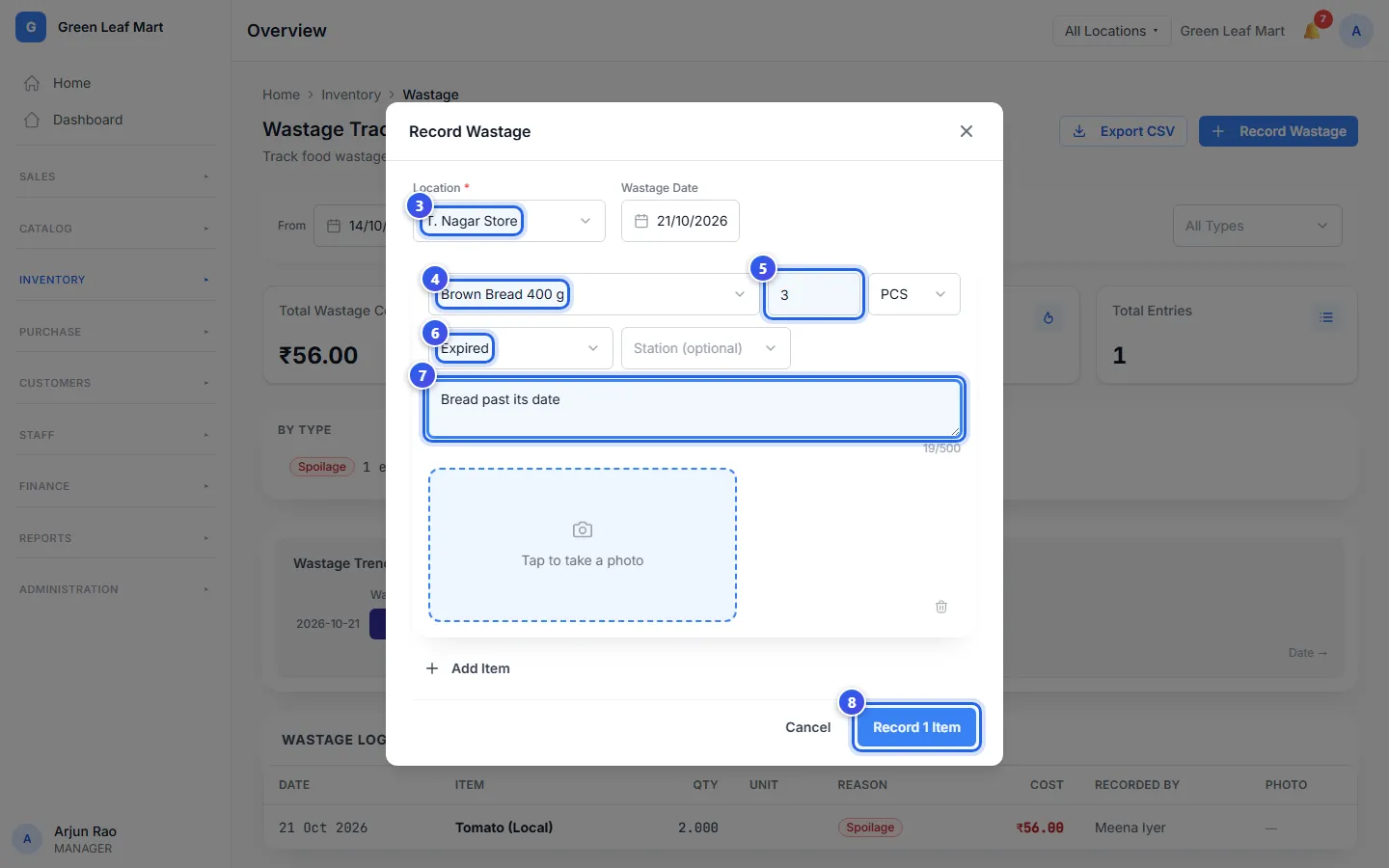Expand the Administration sidebar section
This screenshot has width=1389, height=868.
(x=116, y=589)
